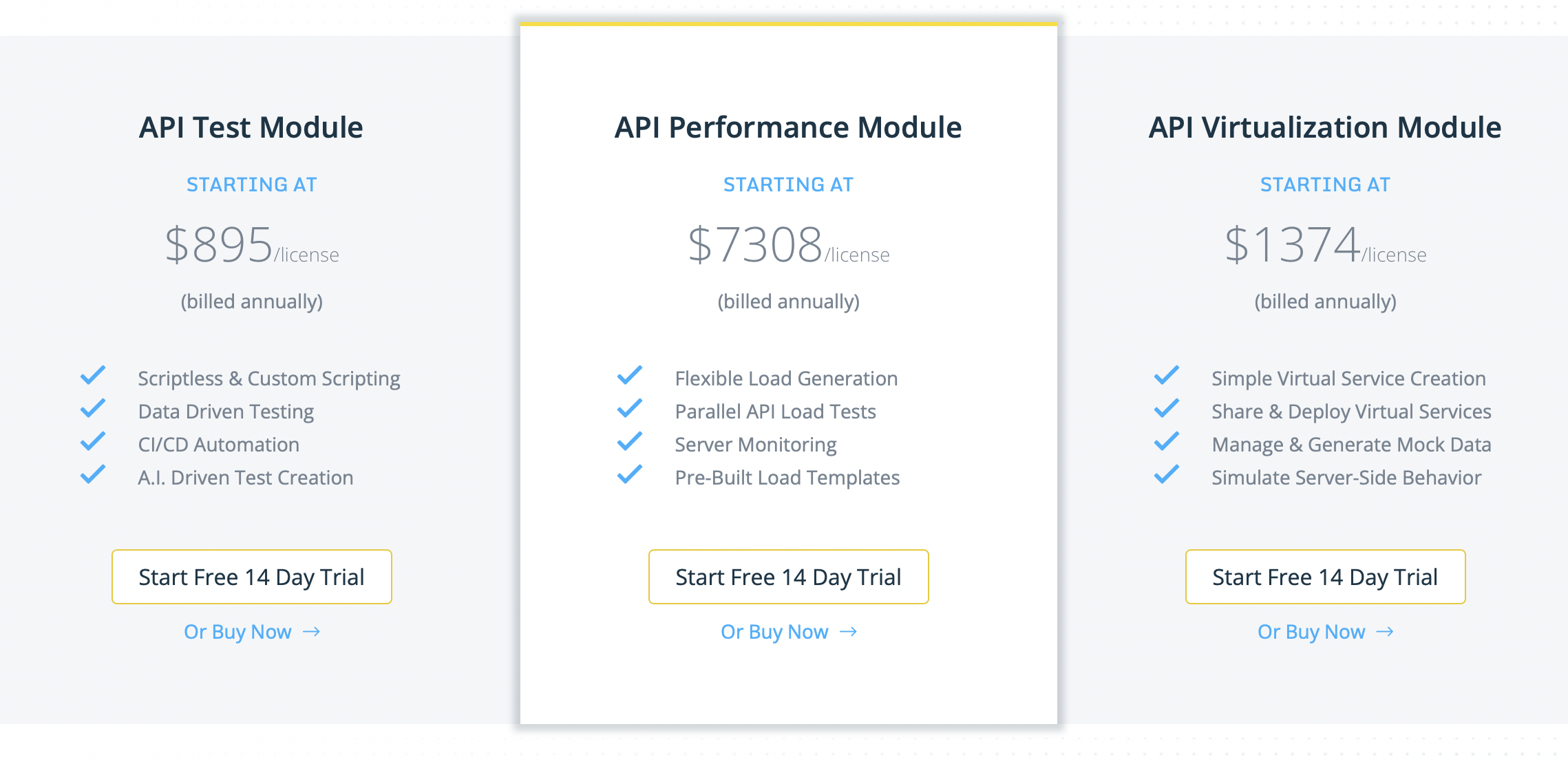The image size is (1568, 764).
Task: Click the arrow next to Virtualization Buy Now
Action: pos(1386,632)
